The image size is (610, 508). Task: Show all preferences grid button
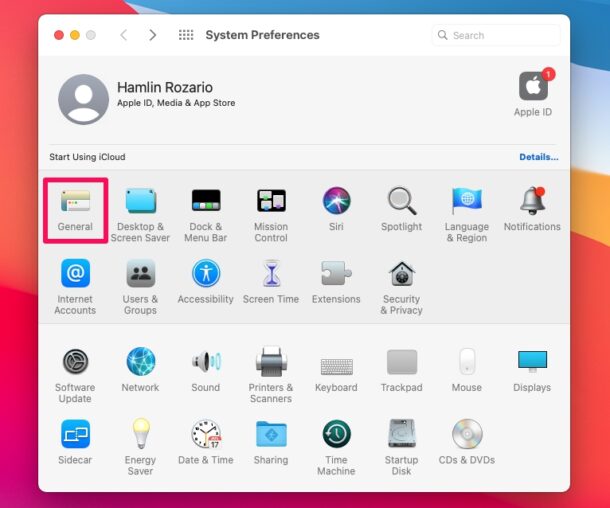click(186, 35)
